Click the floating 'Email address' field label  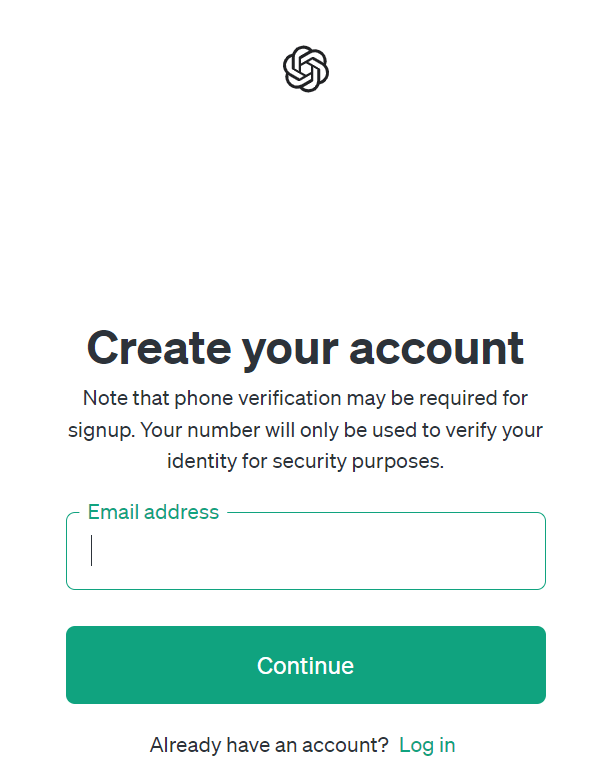tap(153, 512)
